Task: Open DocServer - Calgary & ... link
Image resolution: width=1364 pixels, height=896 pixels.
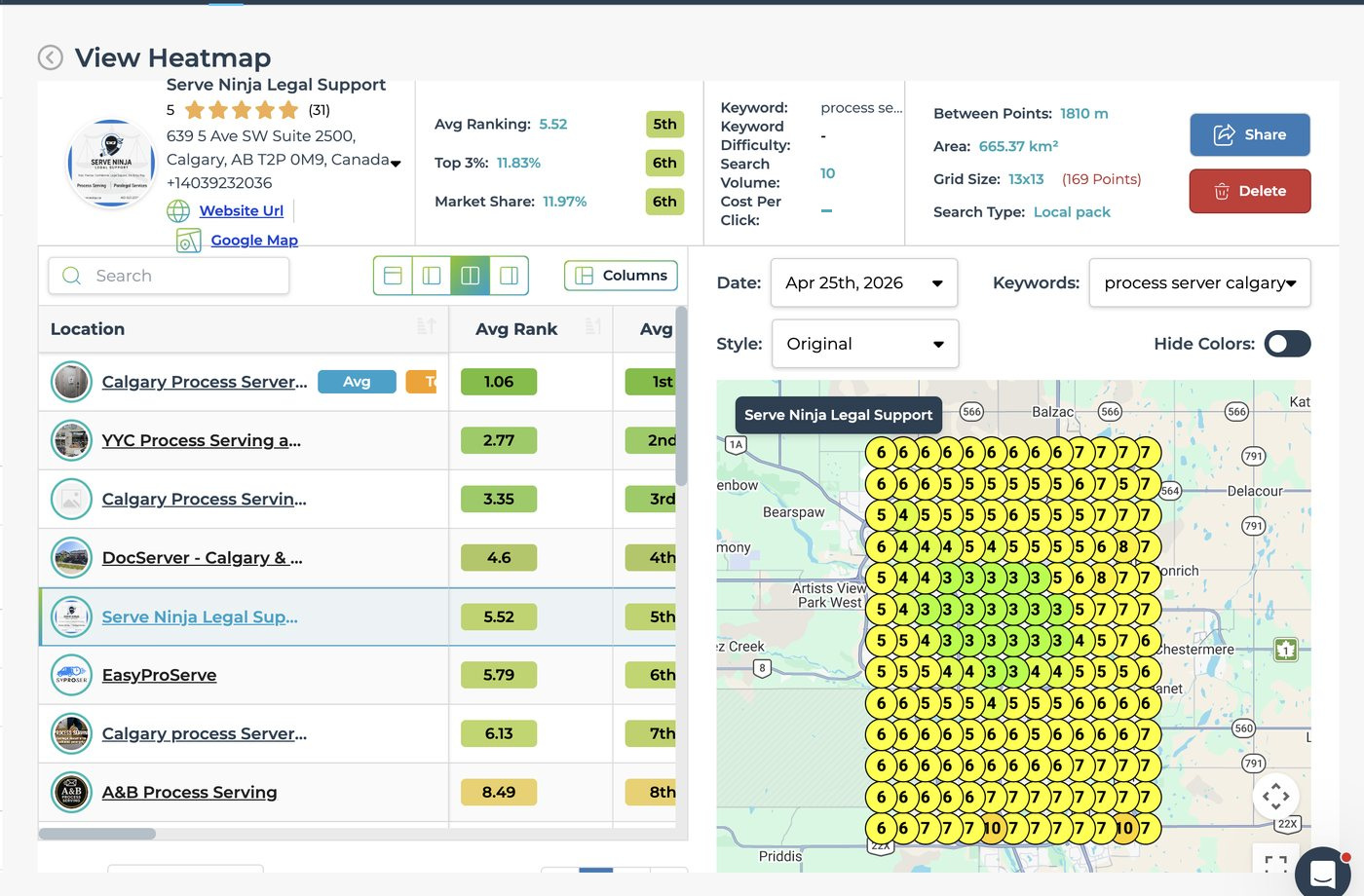Action: pos(203,558)
